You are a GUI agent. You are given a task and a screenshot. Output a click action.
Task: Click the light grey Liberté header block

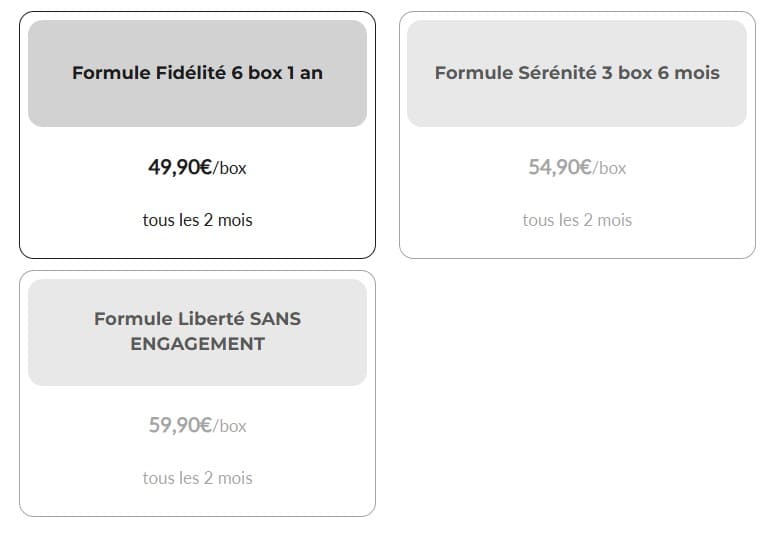coord(197,368)
